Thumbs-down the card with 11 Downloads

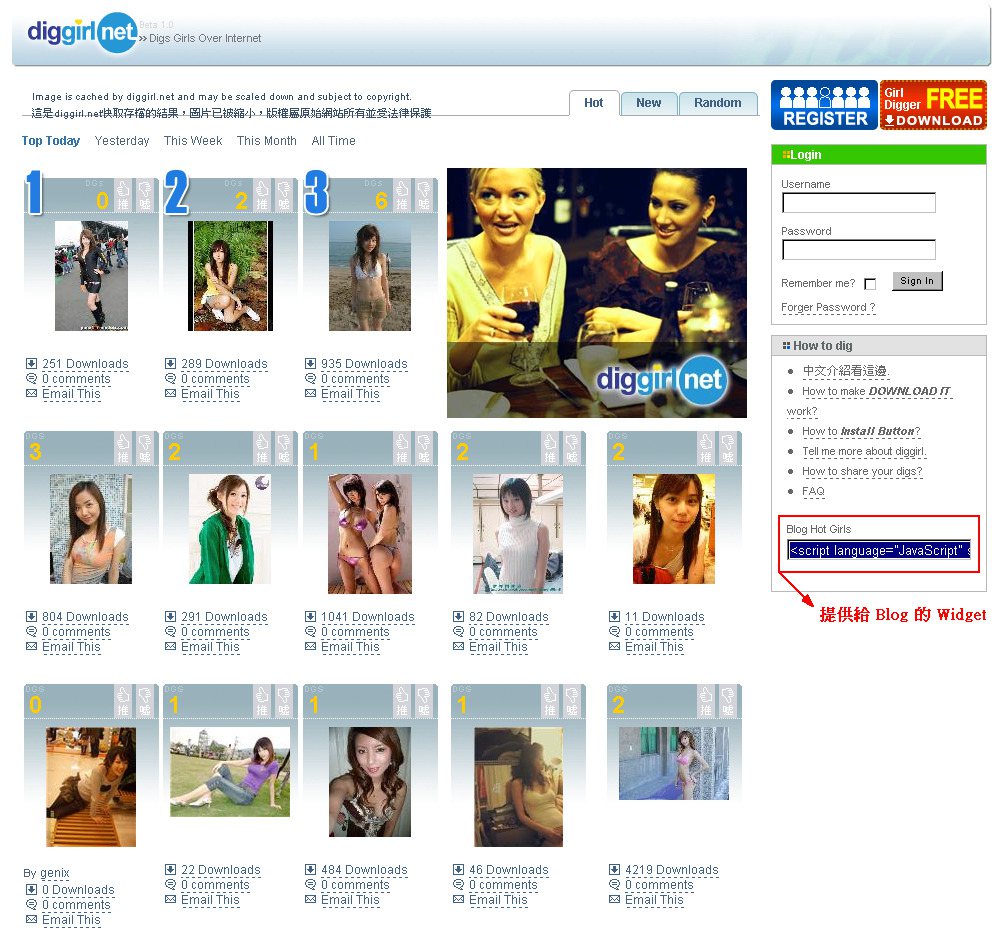pos(727,448)
